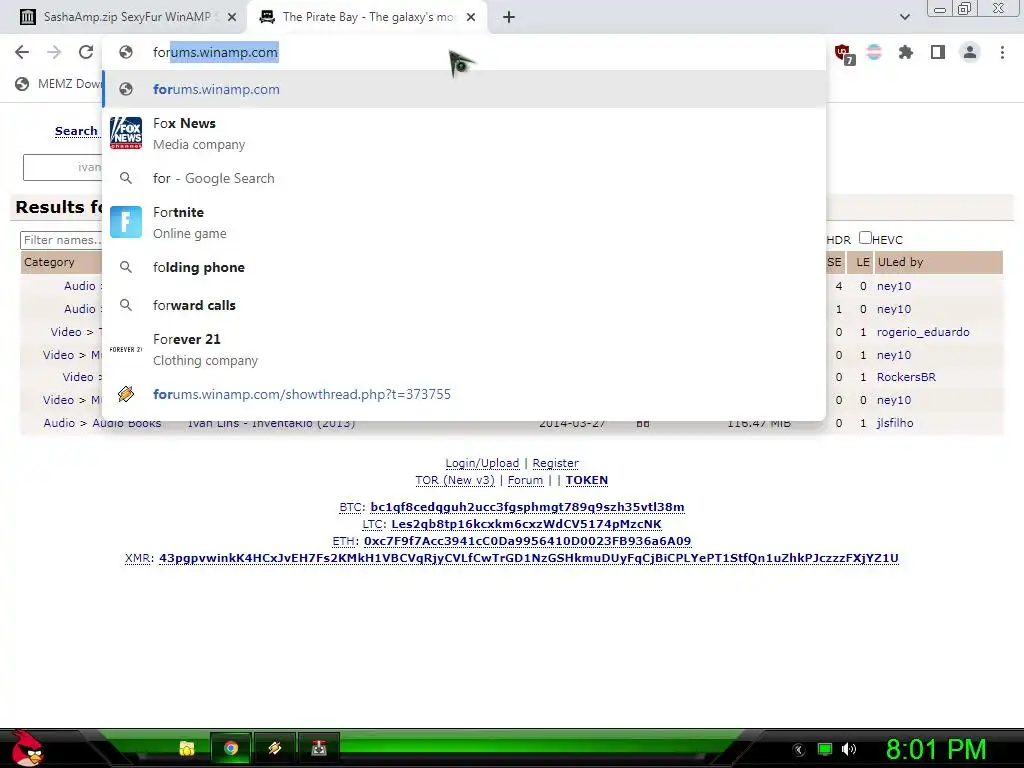The height and width of the screenshot is (768, 1024).
Task: Click the BTC donation address
Action: [527, 507]
